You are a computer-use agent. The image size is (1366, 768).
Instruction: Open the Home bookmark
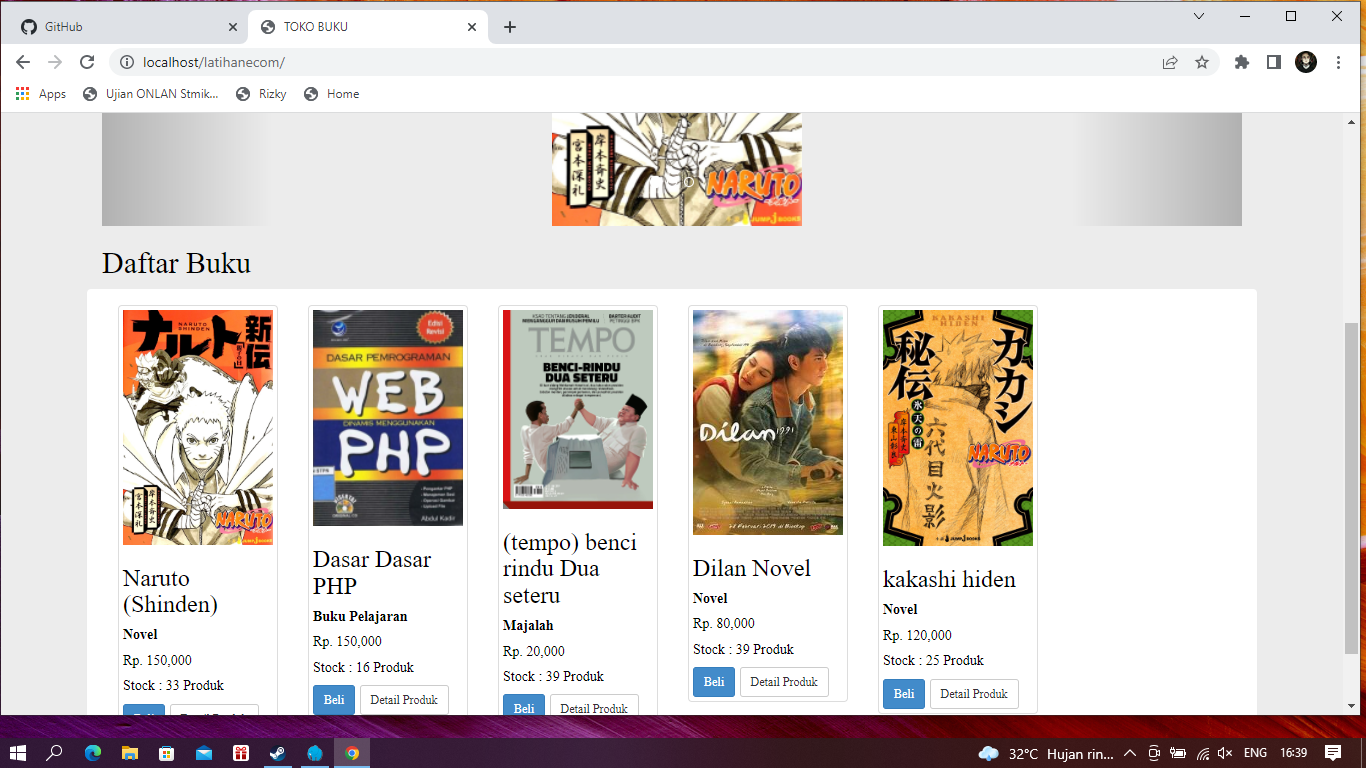tap(331, 94)
